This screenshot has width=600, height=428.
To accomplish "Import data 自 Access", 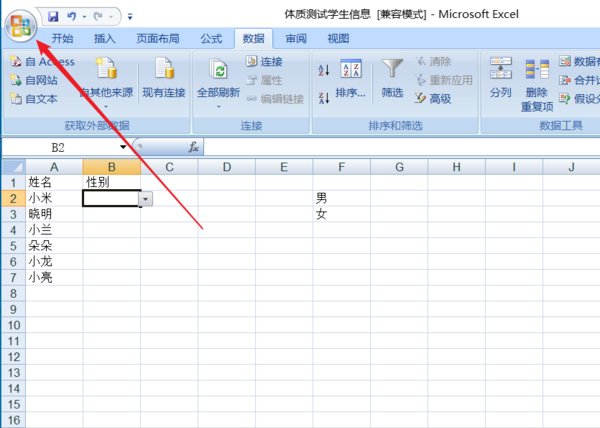I will pyautogui.click(x=42, y=62).
